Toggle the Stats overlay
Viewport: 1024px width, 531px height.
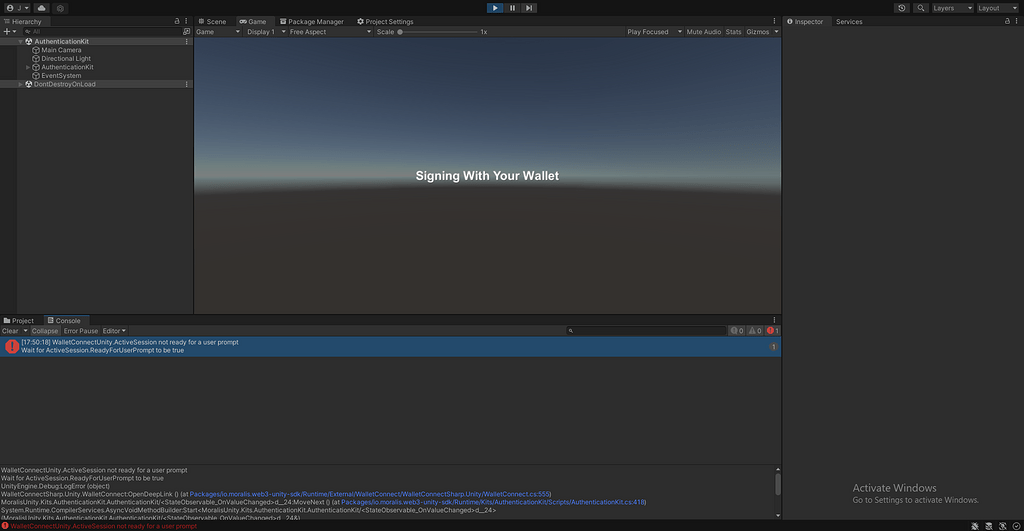(733, 31)
